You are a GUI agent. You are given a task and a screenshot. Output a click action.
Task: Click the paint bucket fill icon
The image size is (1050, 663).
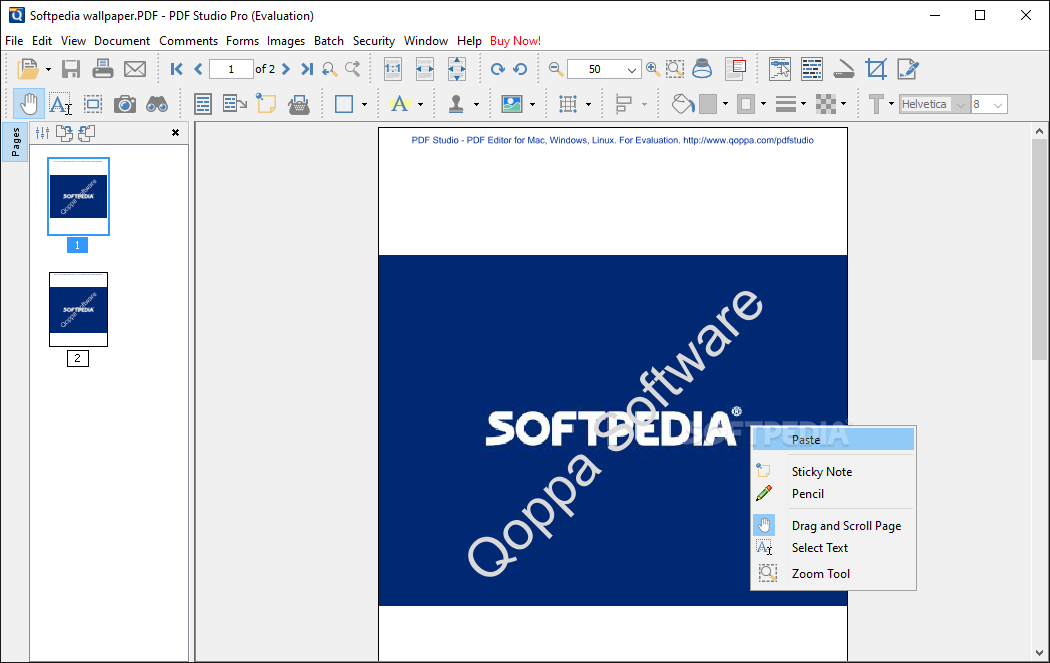[x=682, y=104]
